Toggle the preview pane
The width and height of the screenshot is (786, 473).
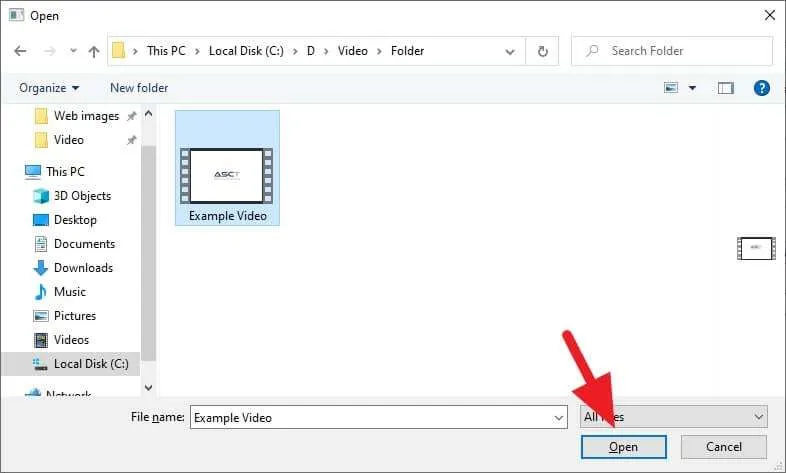pyautogui.click(x=725, y=88)
